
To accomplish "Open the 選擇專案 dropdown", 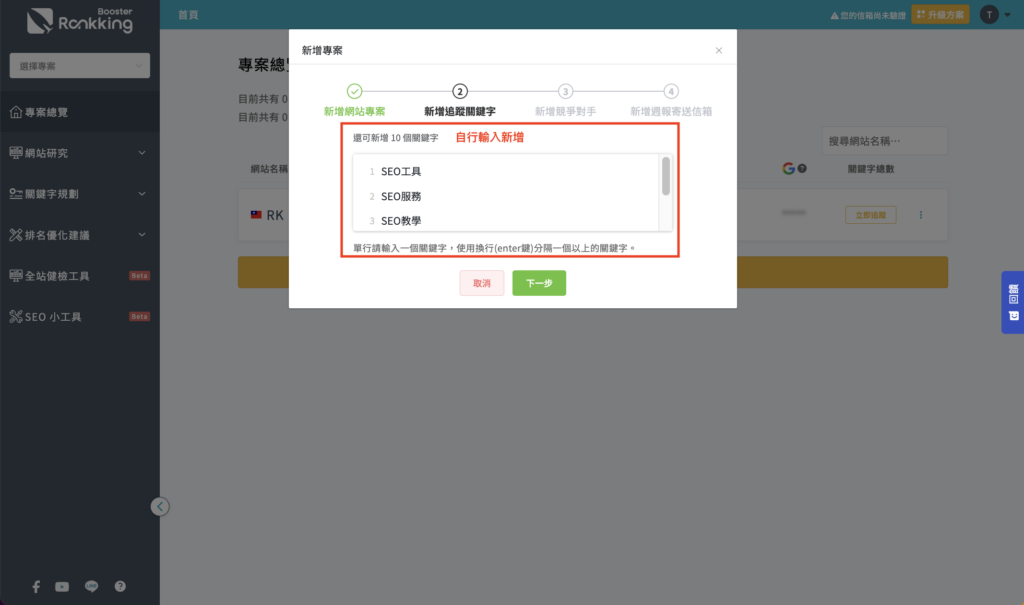I will (80, 66).
